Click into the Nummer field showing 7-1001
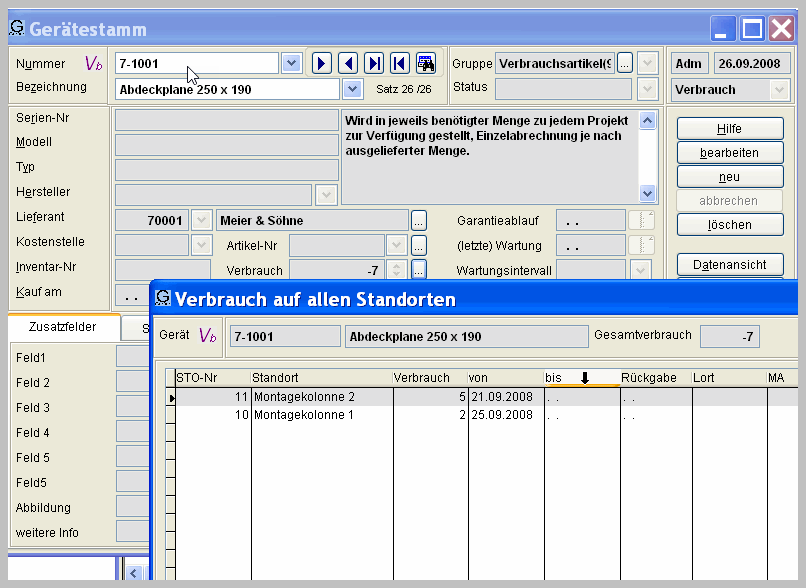This screenshot has width=806, height=588. (x=196, y=63)
